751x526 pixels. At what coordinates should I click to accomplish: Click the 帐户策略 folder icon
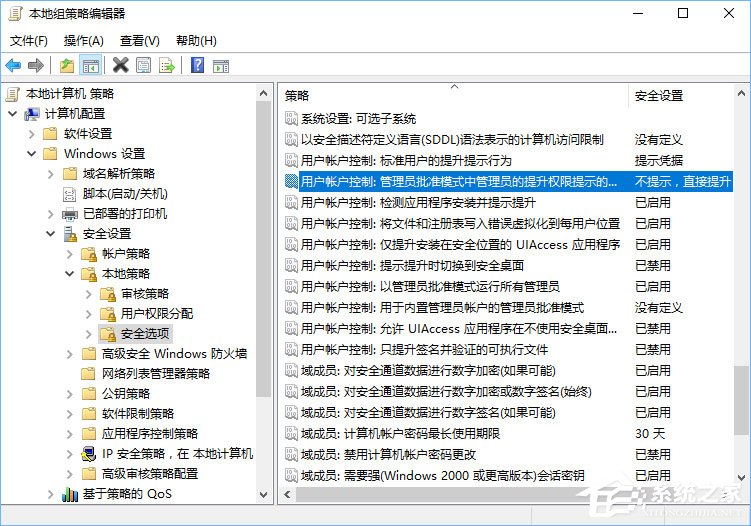pyautogui.click(x=89, y=254)
